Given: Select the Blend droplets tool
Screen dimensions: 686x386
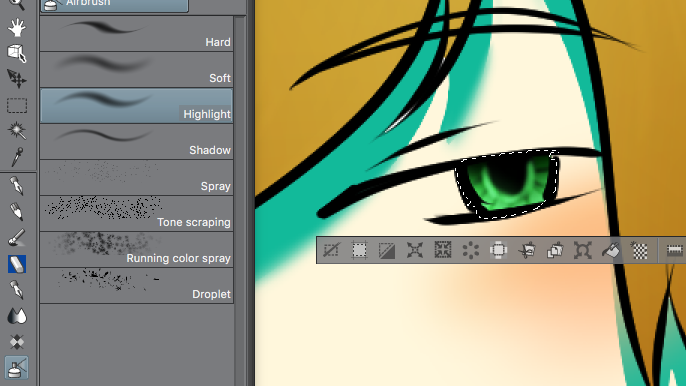Looking at the screenshot, I should point(17,316).
